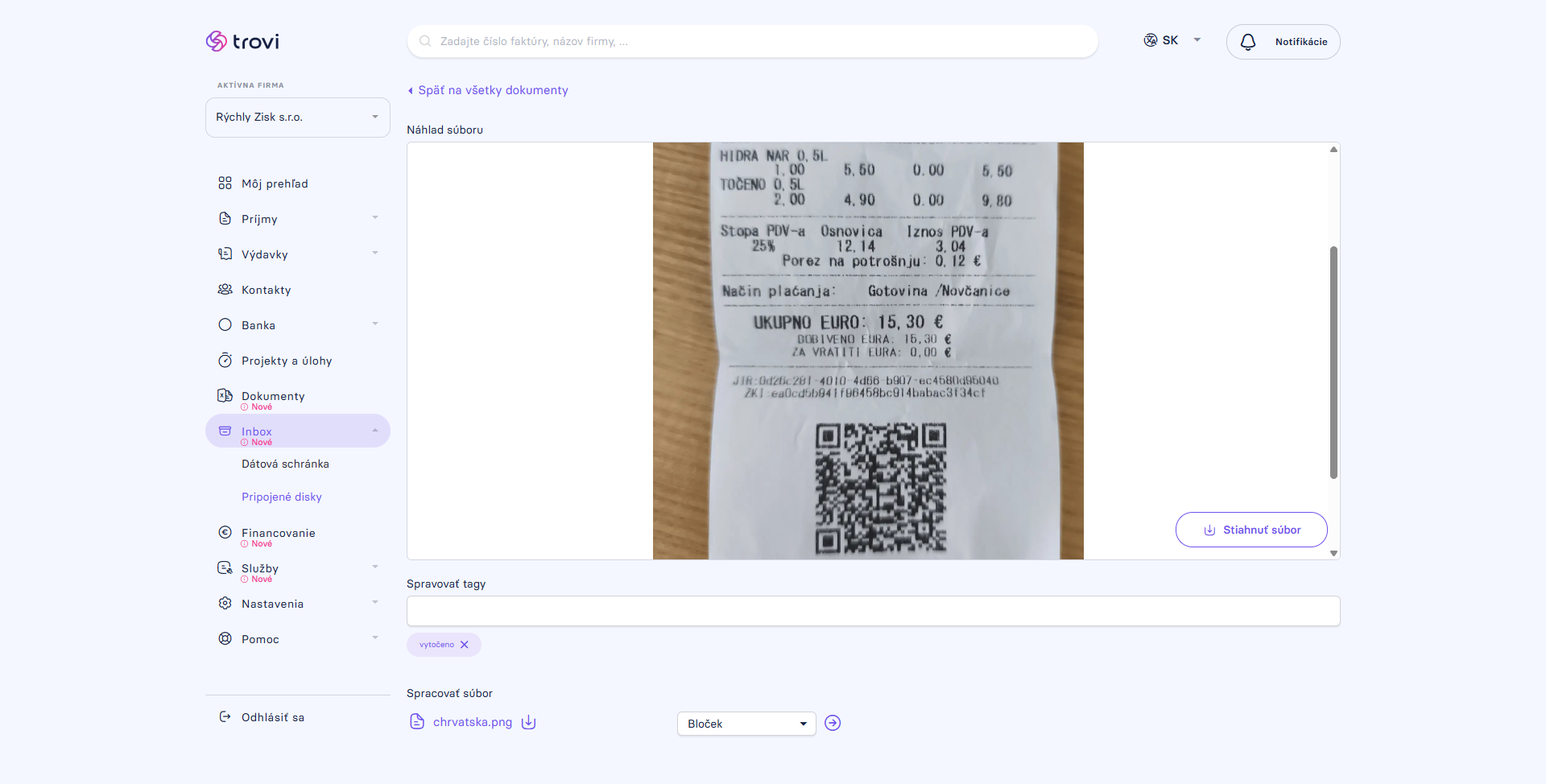Click the trovi logo
This screenshot has width=1546, height=784.
click(242, 41)
